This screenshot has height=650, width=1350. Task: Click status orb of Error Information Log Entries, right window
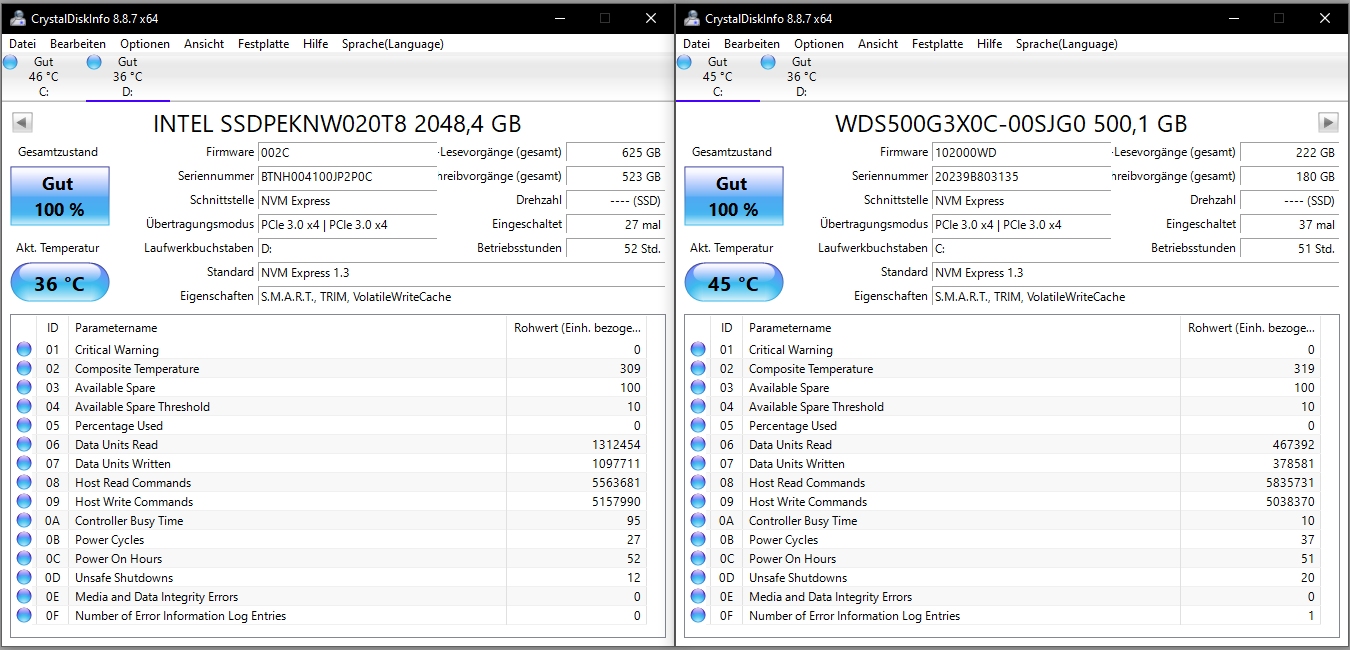tap(698, 616)
